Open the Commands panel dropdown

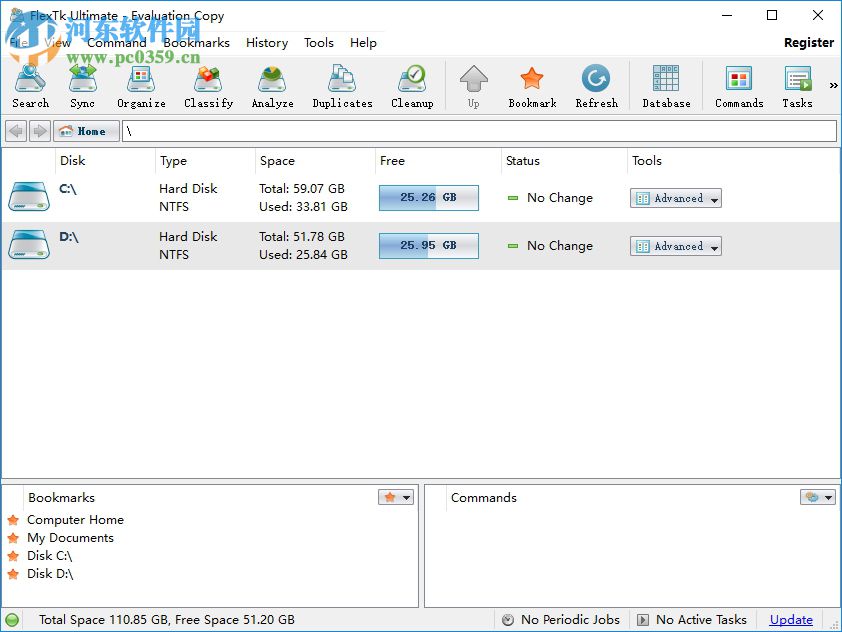pyautogui.click(x=818, y=497)
